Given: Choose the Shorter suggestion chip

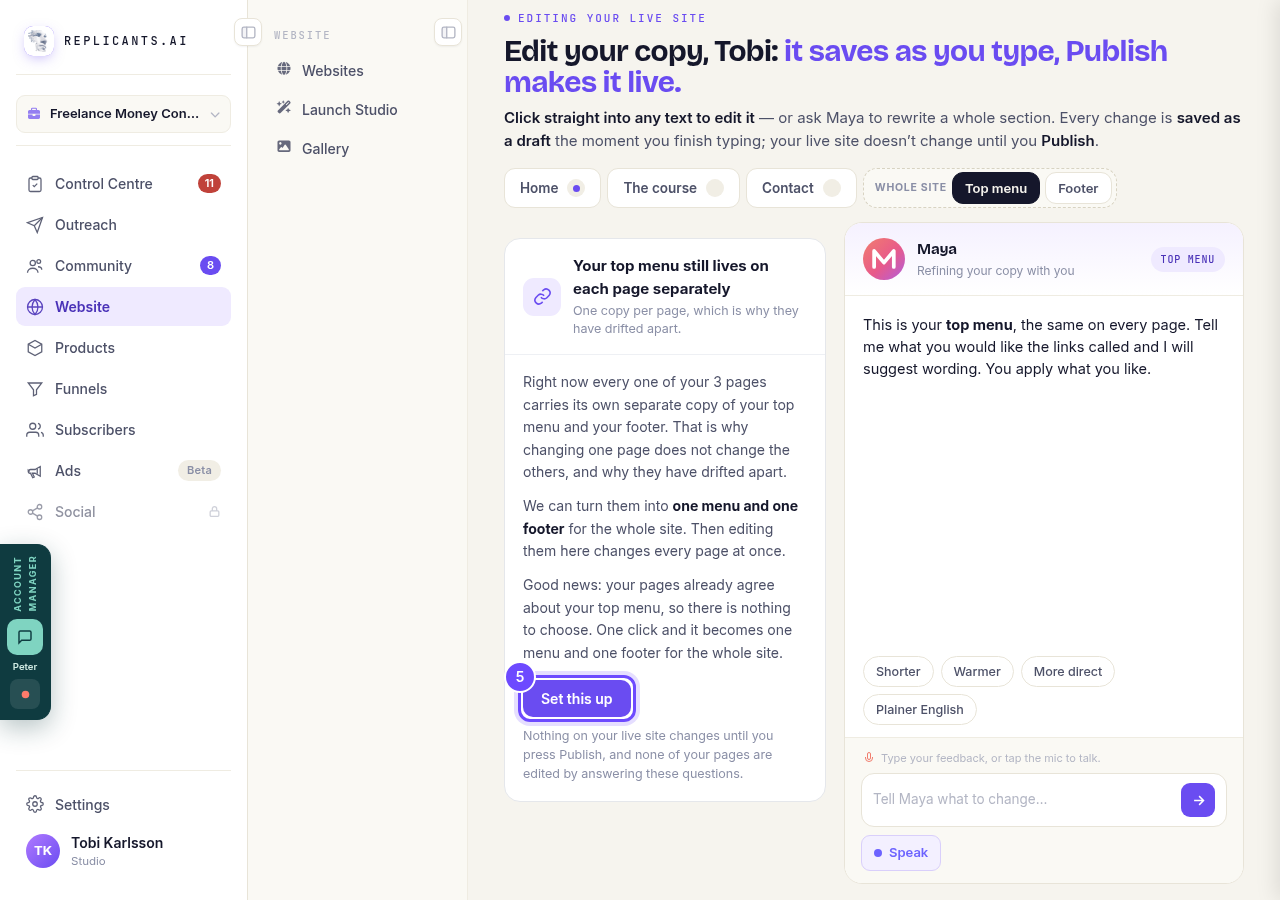Looking at the screenshot, I should [x=898, y=671].
